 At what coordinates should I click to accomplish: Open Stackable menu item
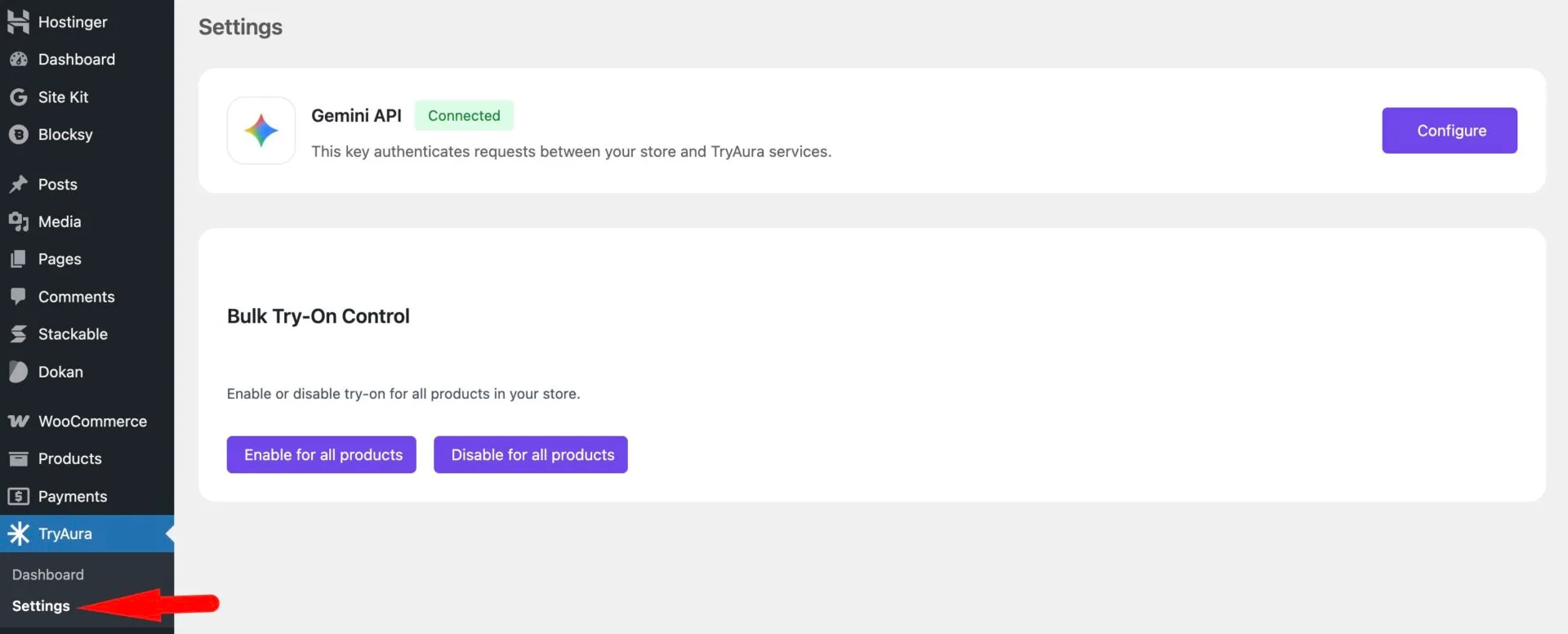coord(87,334)
